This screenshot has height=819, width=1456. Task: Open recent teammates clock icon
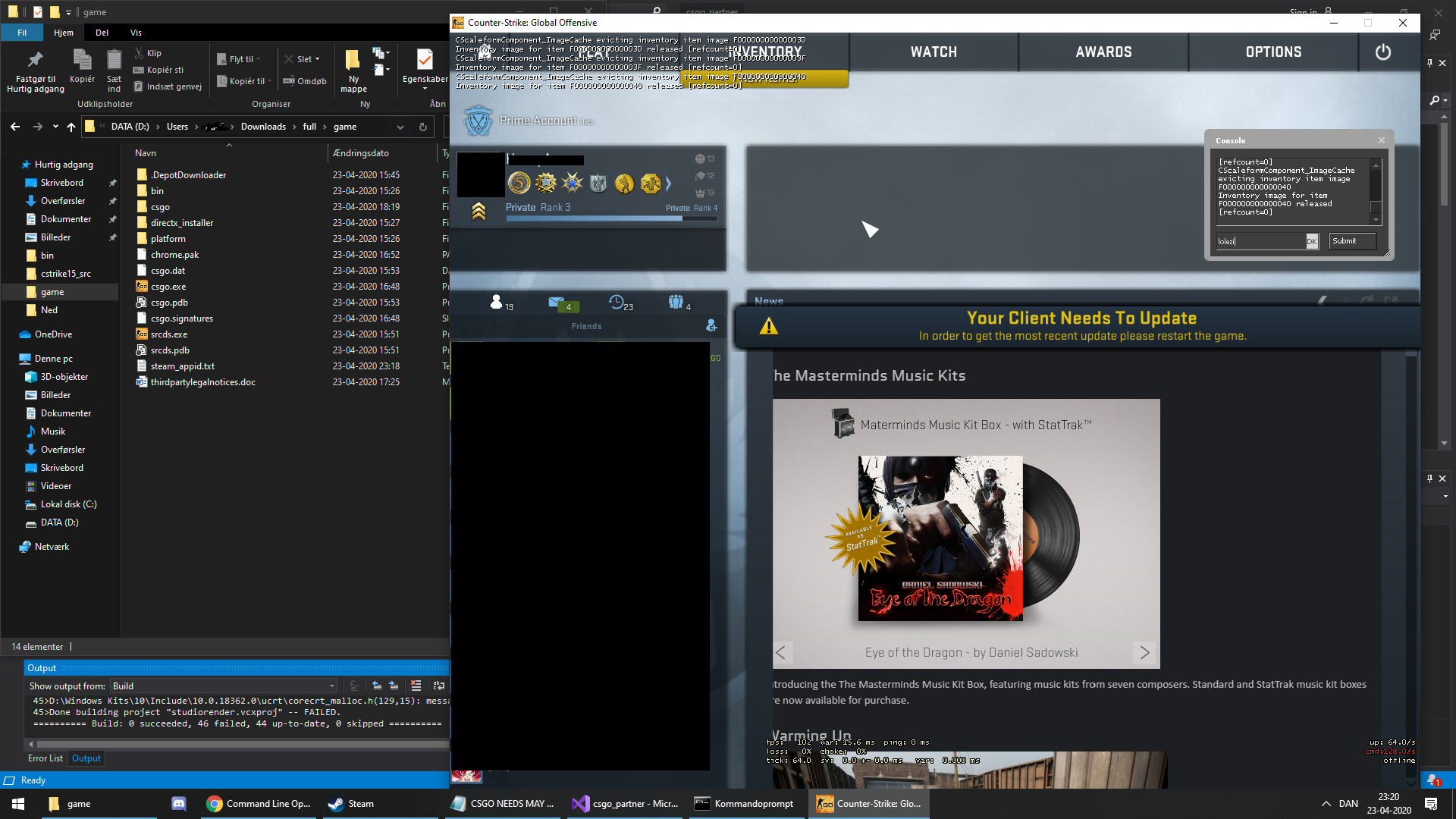pyautogui.click(x=617, y=303)
